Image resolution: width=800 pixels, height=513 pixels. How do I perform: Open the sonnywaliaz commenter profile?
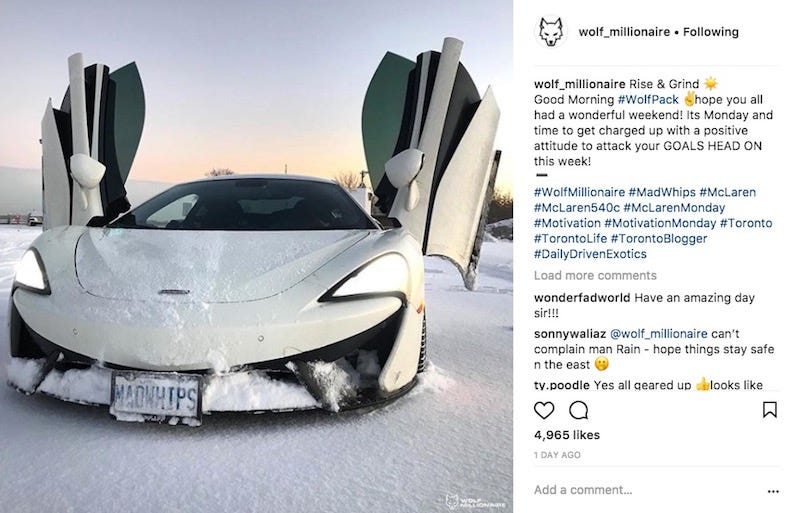pyautogui.click(x=570, y=334)
